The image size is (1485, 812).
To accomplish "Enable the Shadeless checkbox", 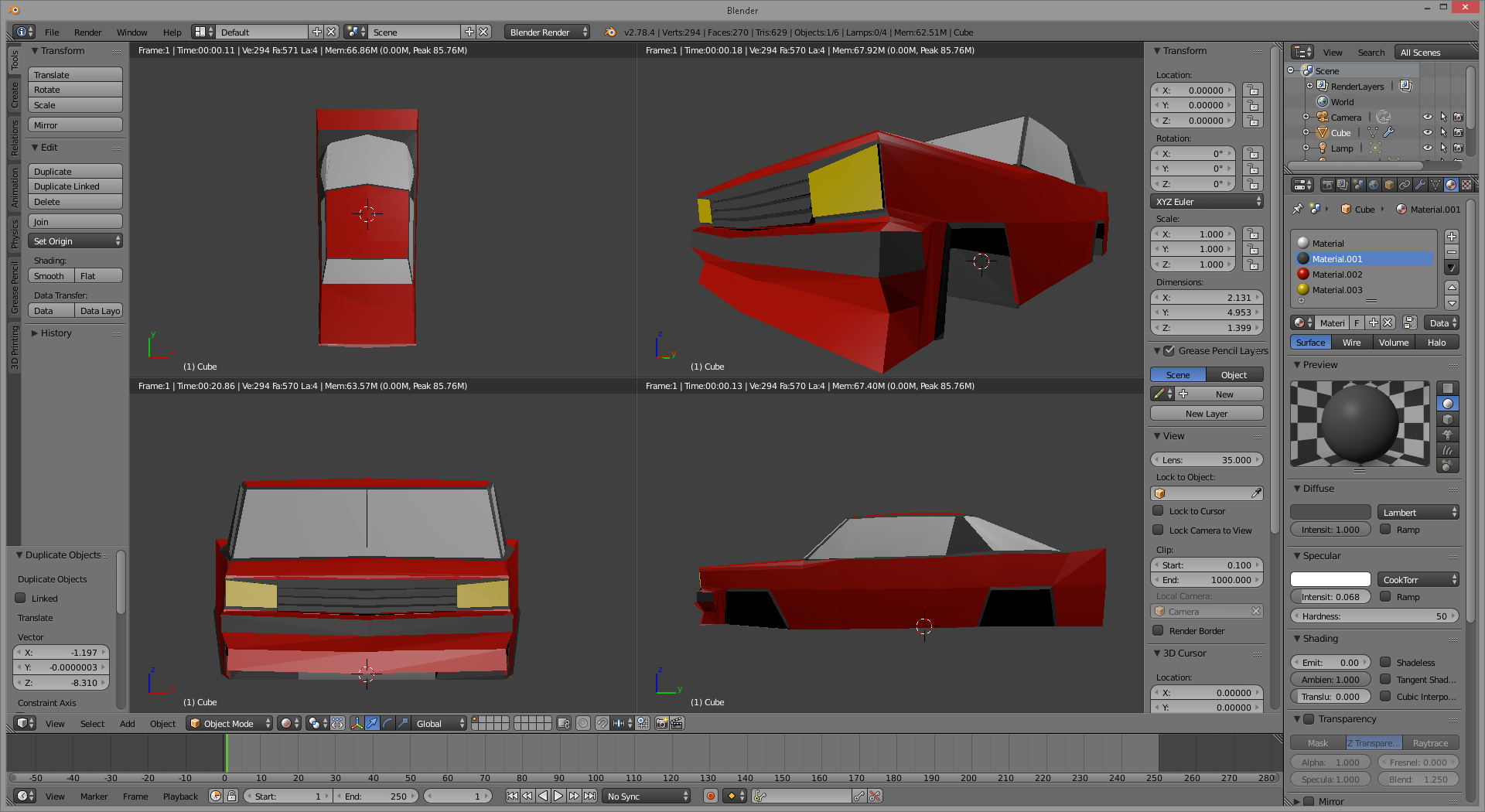I will tap(1386, 663).
